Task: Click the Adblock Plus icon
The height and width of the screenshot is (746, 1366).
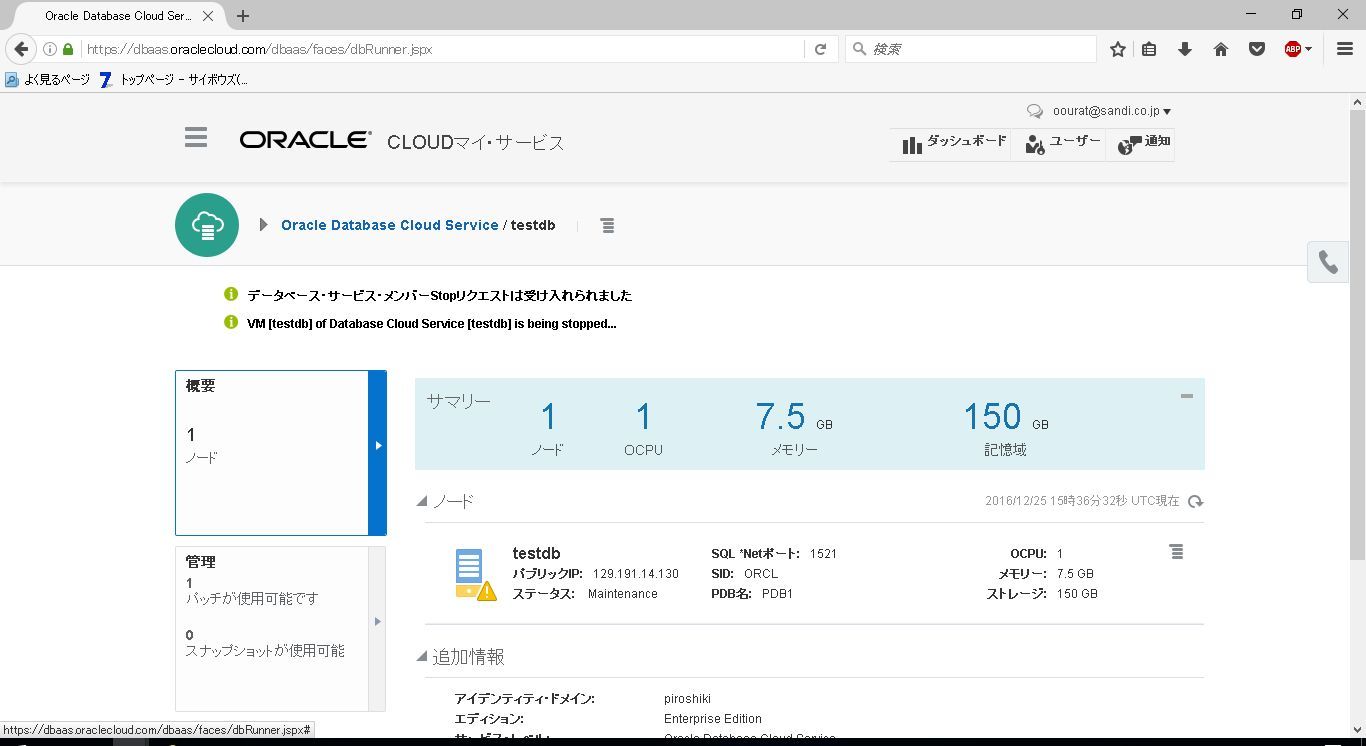Action: pyautogui.click(x=1292, y=49)
